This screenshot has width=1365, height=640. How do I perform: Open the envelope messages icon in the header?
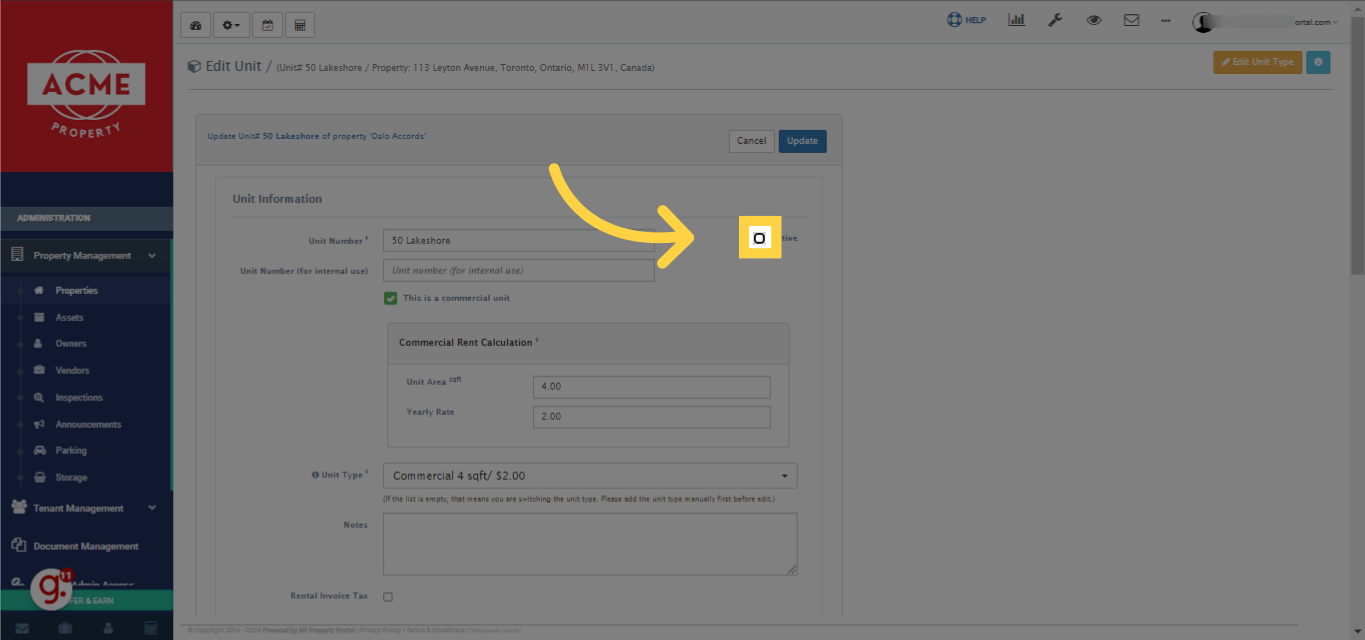tap(1131, 19)
